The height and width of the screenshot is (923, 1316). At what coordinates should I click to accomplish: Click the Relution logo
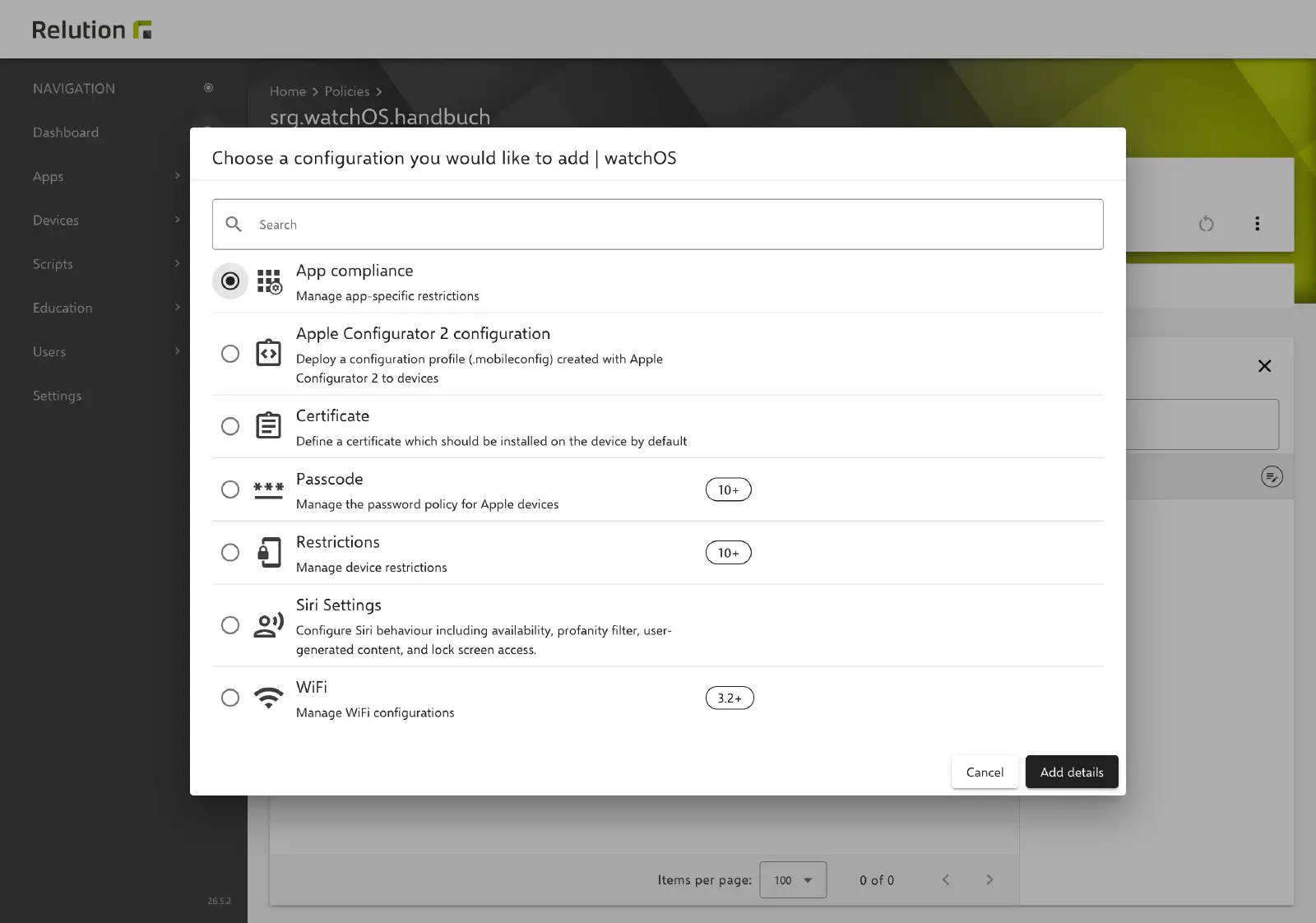tap(91, 30)
